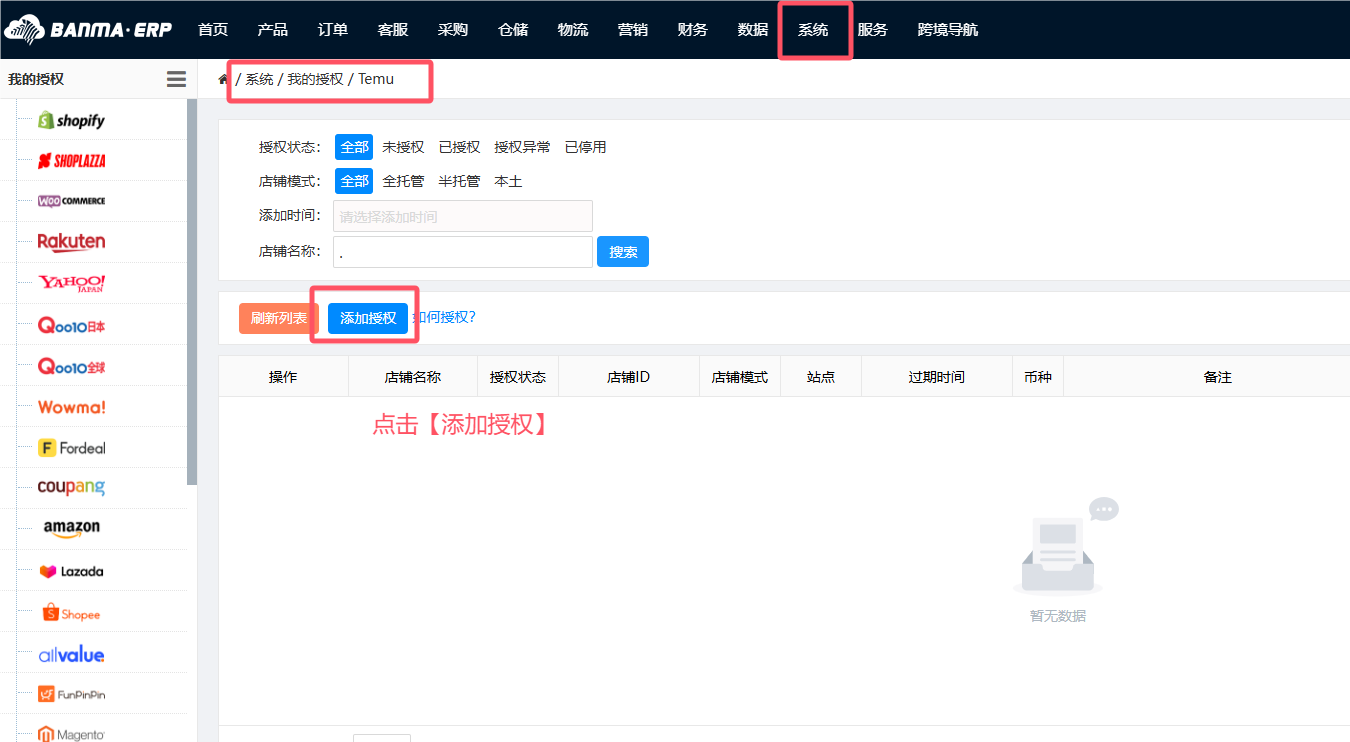Open the 物流 top menu
The width and height of the screenshot is (1350, 742).
click(x=573, y=29)
